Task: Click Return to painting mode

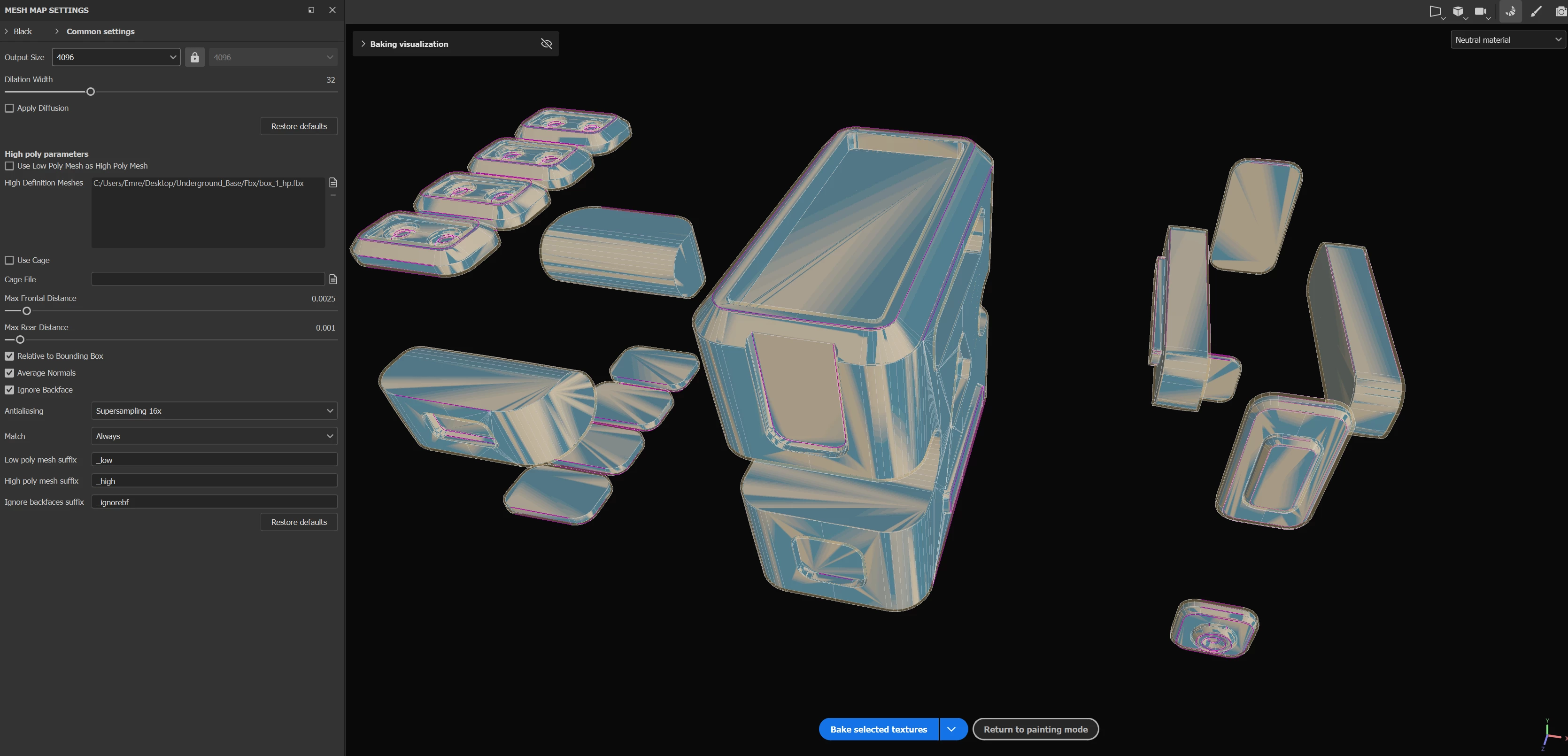Action: 1035,729
